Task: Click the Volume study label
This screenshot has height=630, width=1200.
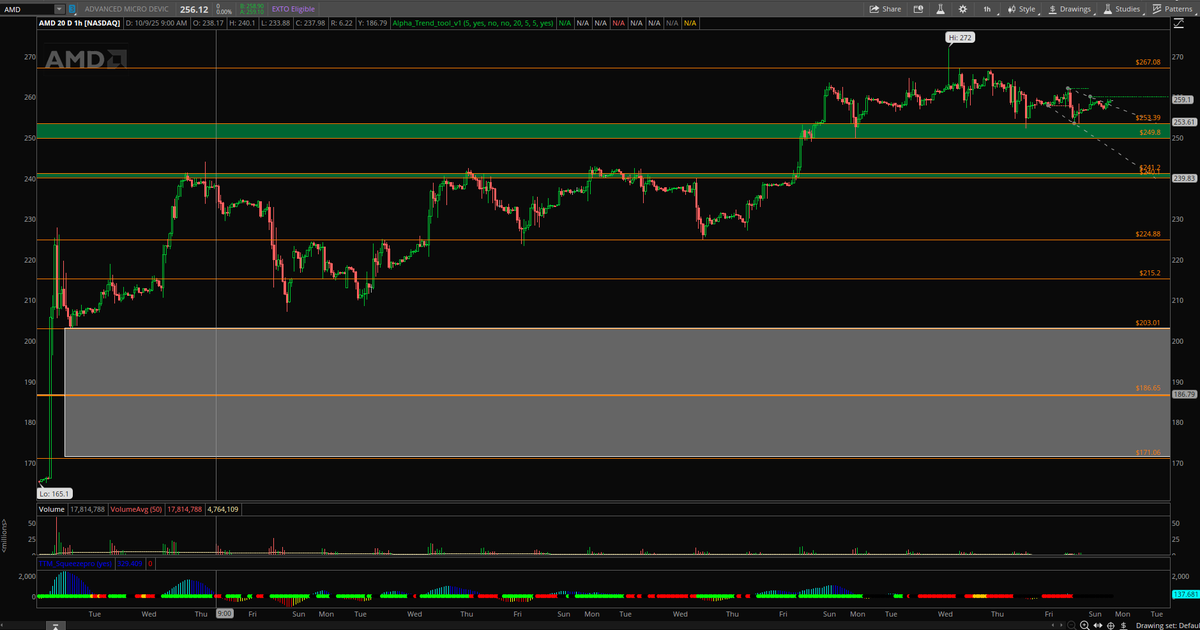Action: [x=51, y=509]
